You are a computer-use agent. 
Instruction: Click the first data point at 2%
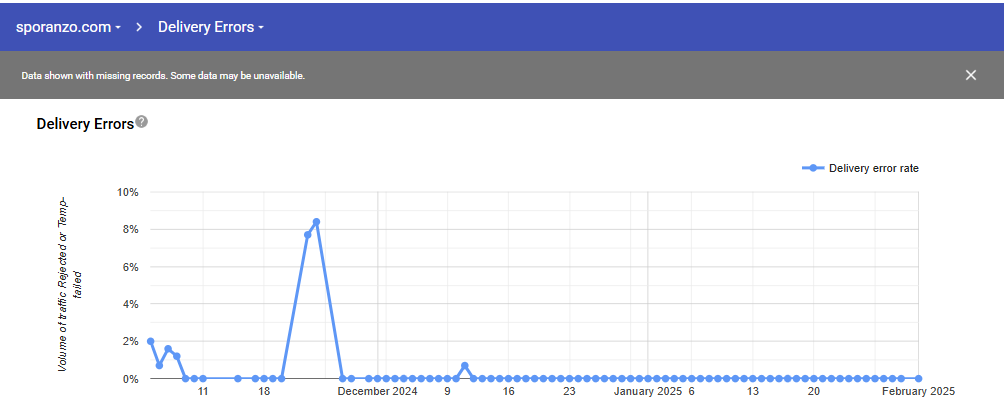pos(150,341)
